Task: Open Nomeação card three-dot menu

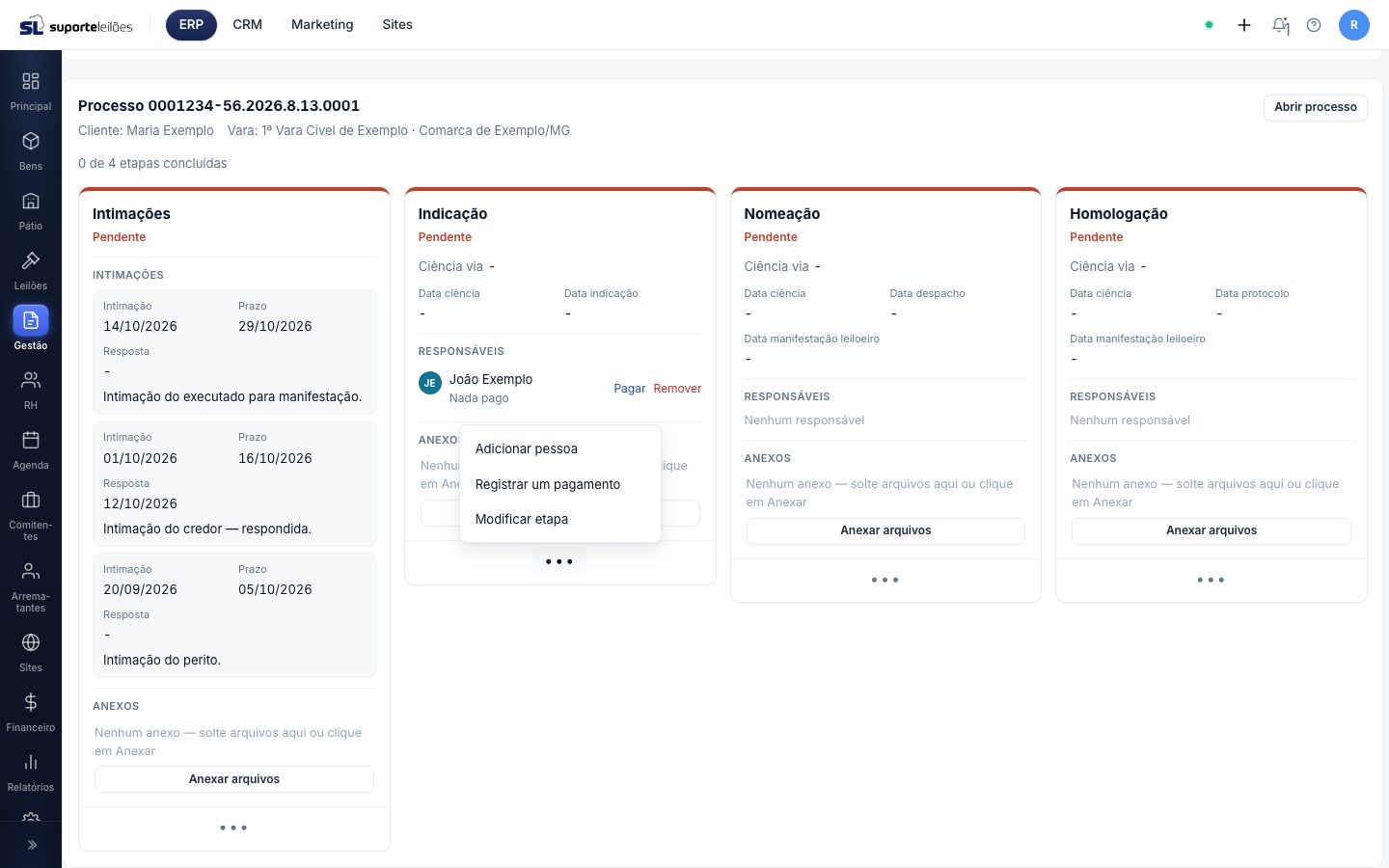Action: 885,581
